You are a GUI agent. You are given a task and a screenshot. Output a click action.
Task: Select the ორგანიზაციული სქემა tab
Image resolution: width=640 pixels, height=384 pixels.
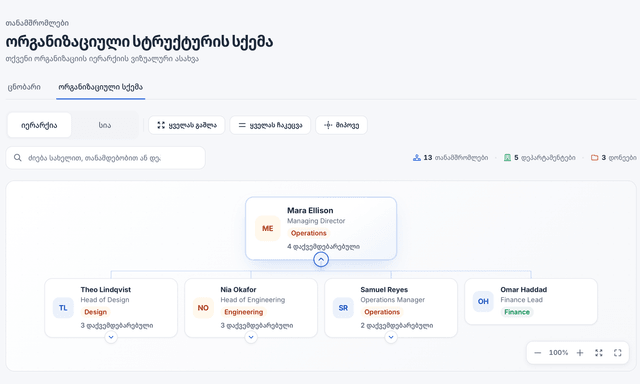100,87
